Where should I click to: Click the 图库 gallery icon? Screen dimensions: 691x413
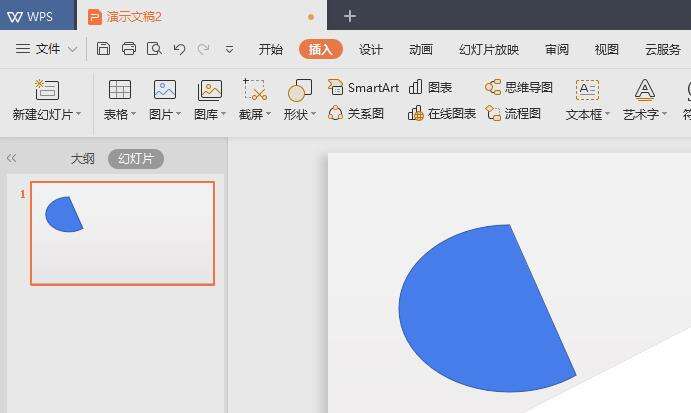(210, 90)
